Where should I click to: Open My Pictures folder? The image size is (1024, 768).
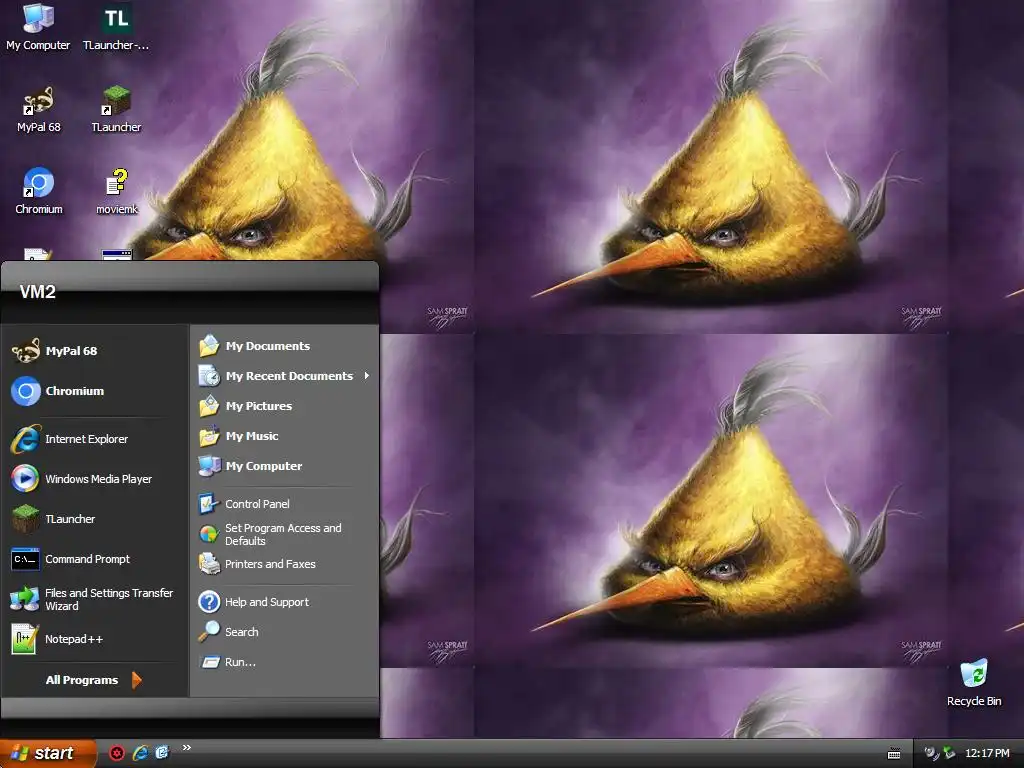coord(285,406)
